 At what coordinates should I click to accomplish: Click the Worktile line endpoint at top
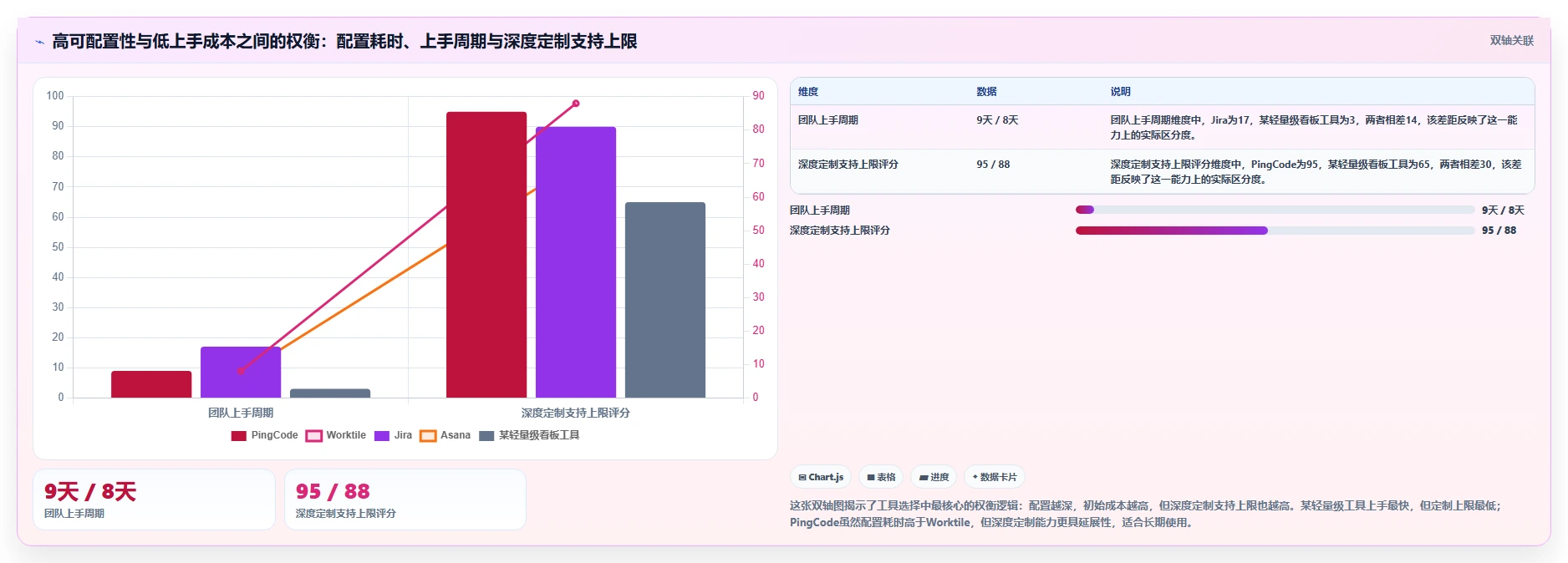coord(576,104)
